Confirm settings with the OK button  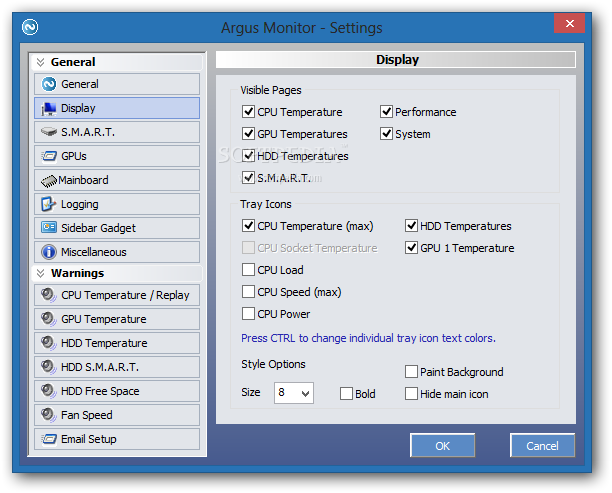443,445
